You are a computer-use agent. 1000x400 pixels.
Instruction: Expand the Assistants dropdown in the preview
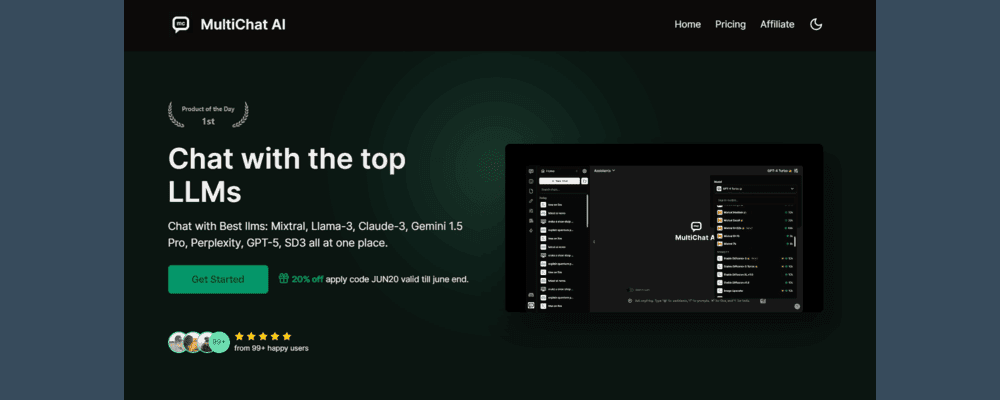(x=604, y=171)
